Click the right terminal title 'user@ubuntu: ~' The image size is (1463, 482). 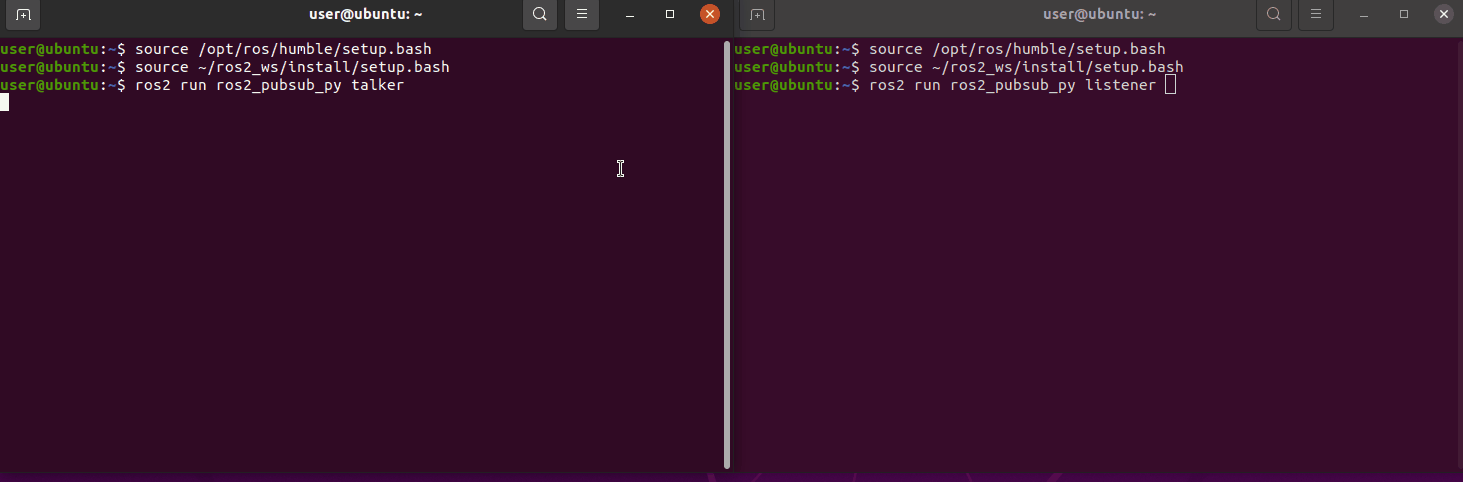(x=1099, y=14)
